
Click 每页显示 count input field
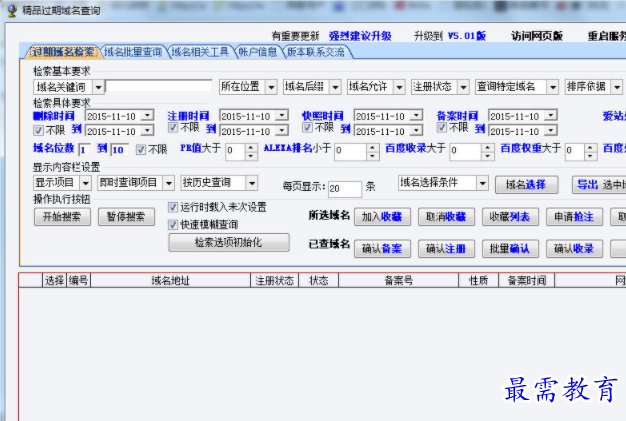pyautogui.click(x=345, y=188)
